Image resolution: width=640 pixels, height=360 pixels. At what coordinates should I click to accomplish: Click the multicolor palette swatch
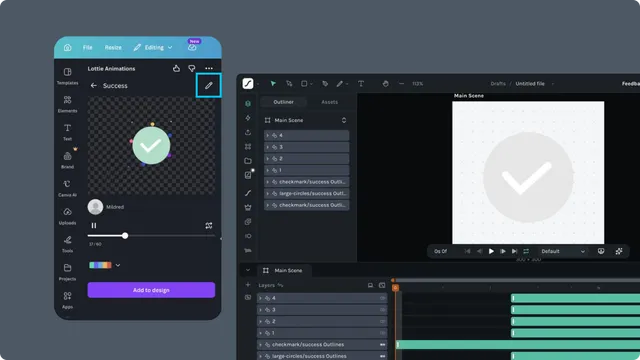100,265
